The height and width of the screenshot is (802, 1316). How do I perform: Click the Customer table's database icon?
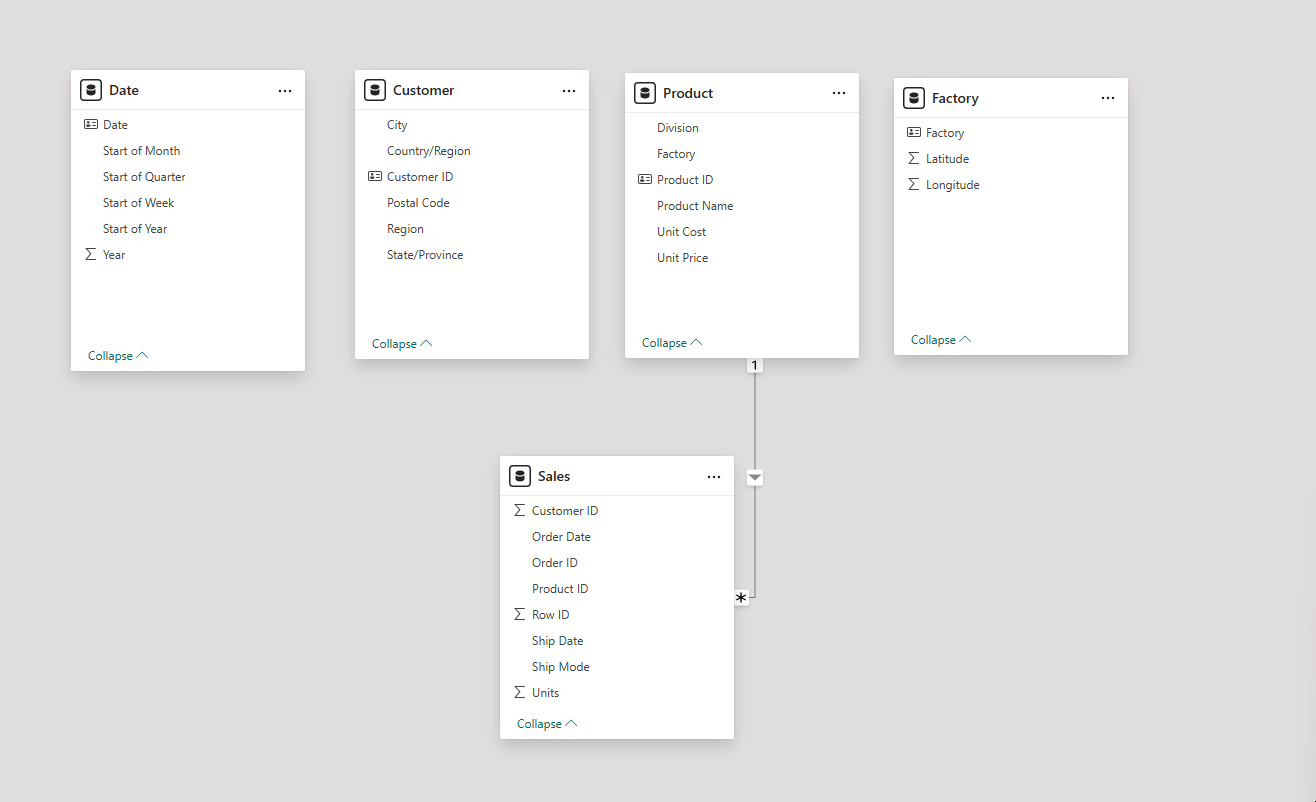click(x=375, y=90)
